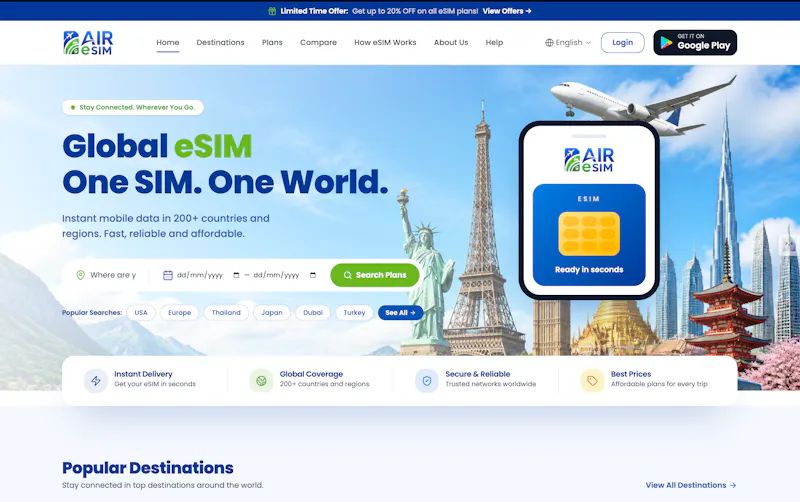Click the 'Popular Searches:' label
Viewport: 800px width, 502px height.
click(x=92, y=313)
